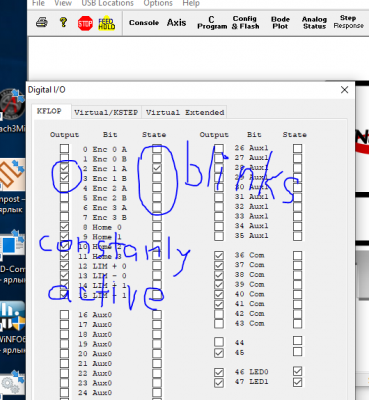Click the "17 Aux0" bit label
The image size is (369, 400).
click(95, 325)
